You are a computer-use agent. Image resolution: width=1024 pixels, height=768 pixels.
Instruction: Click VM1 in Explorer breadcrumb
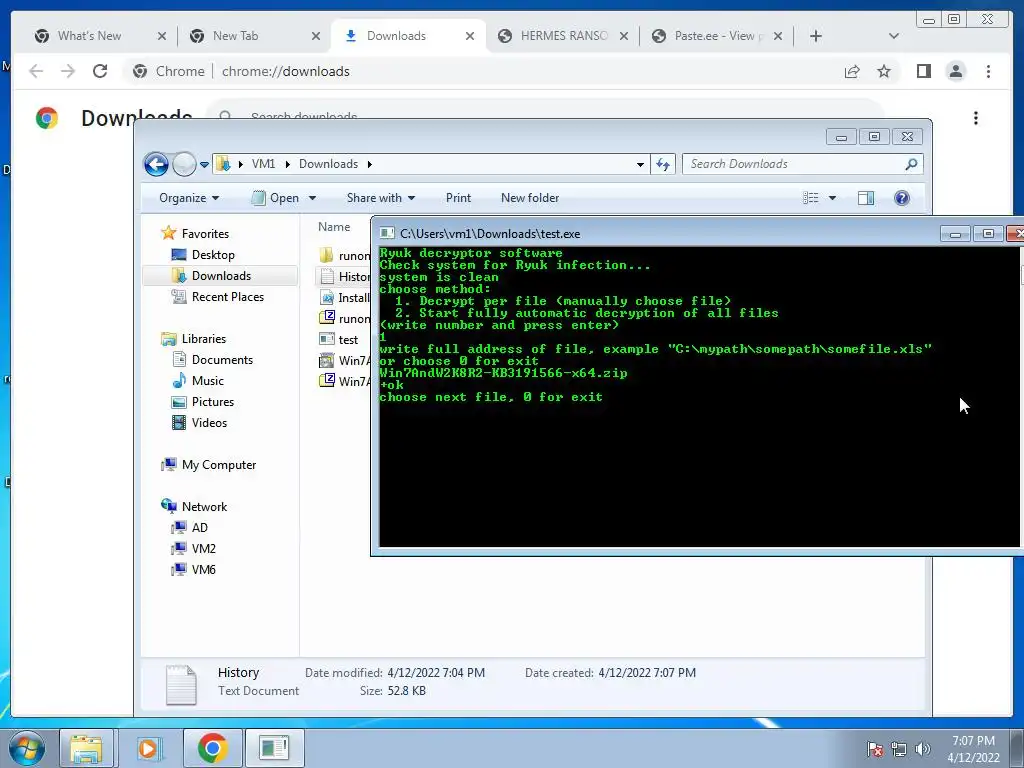click(x=263, y=164)
